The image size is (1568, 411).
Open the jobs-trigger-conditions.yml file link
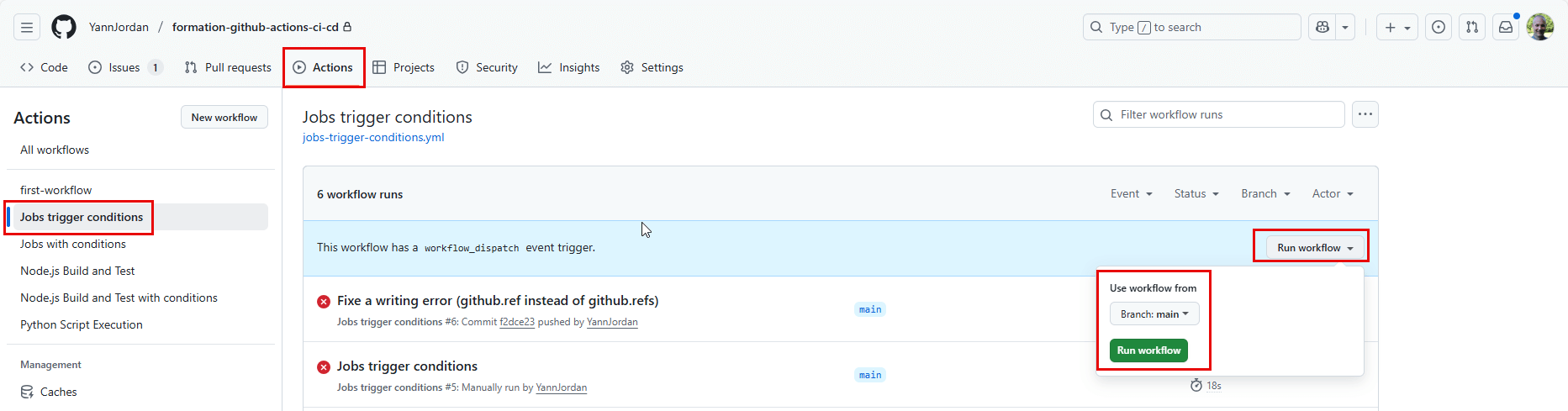click(x=373, y=137)
